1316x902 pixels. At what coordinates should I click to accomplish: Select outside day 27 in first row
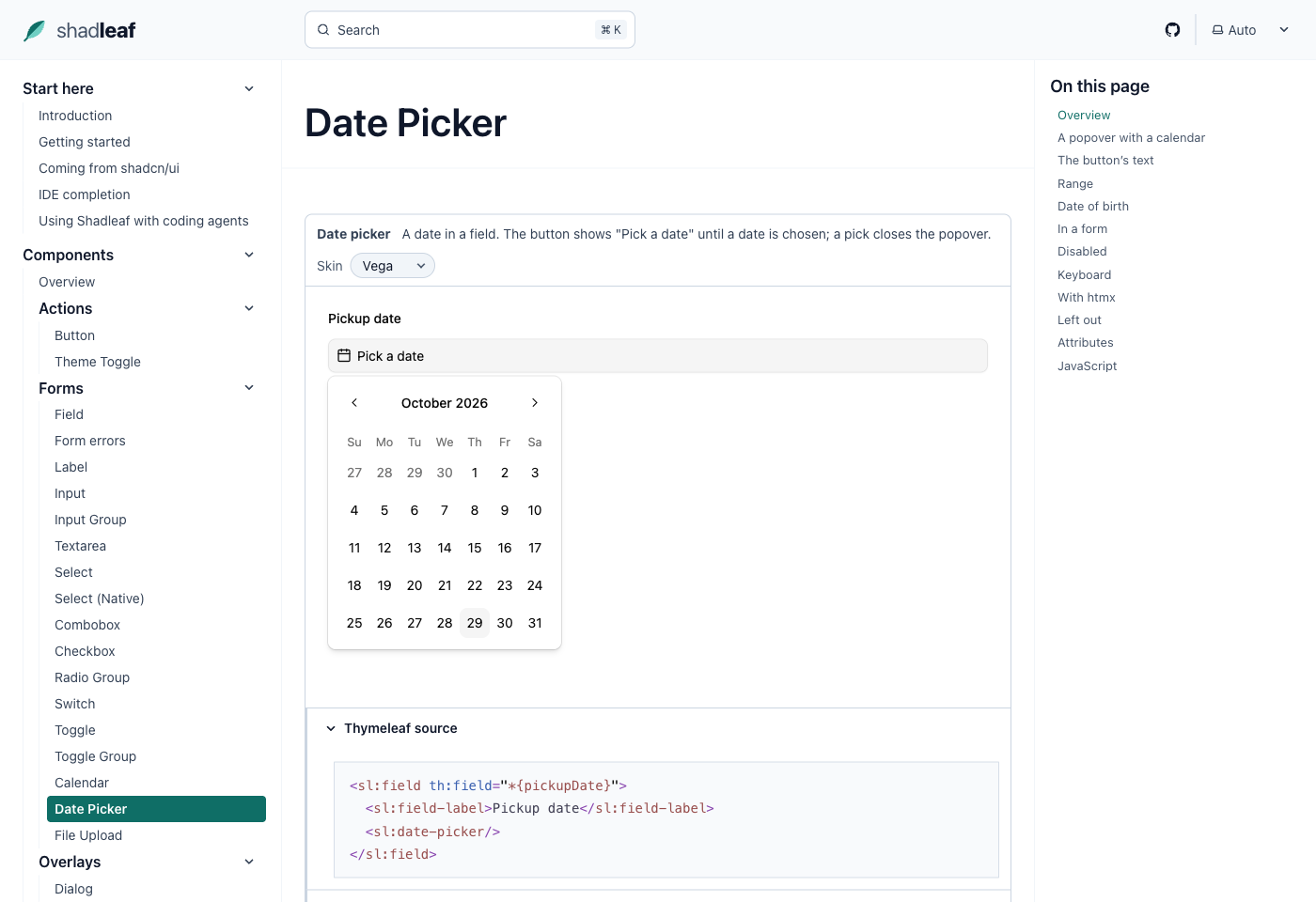(x=354, y=473)
